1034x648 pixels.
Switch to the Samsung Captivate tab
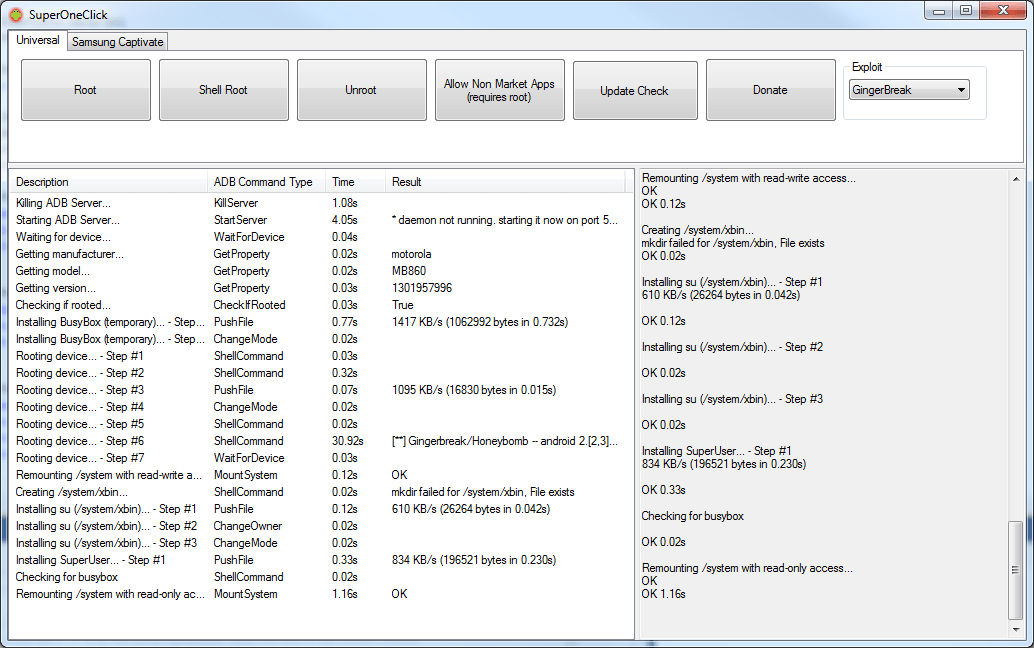point(118,42)
